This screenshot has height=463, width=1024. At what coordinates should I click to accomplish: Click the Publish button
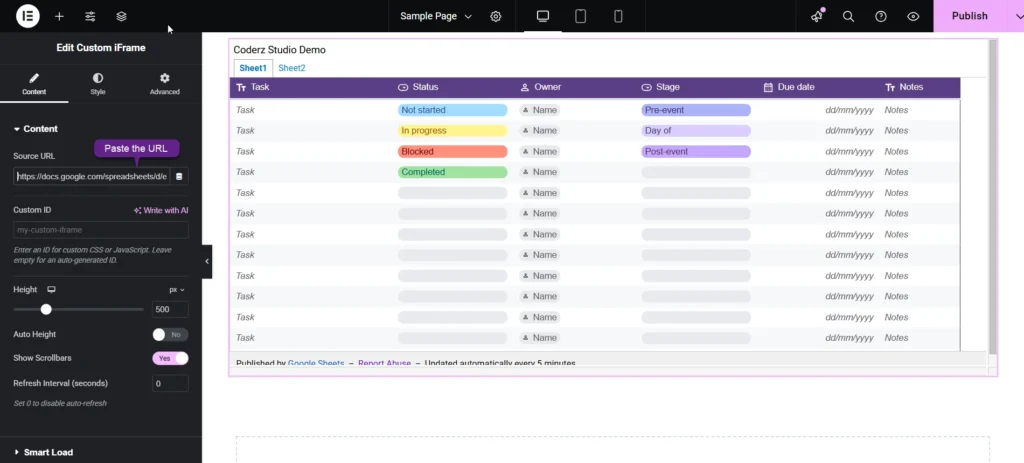pos(969,16)
